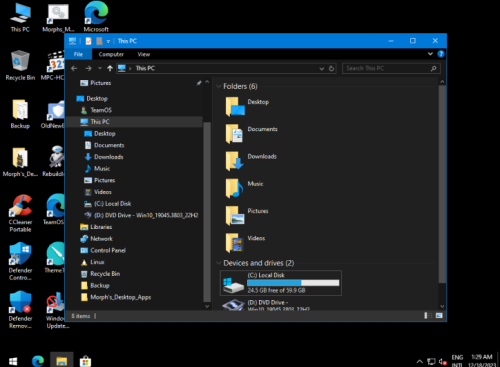Click the Back navigation arrow
Screen dimensions: 500x367
click(74, 68)
